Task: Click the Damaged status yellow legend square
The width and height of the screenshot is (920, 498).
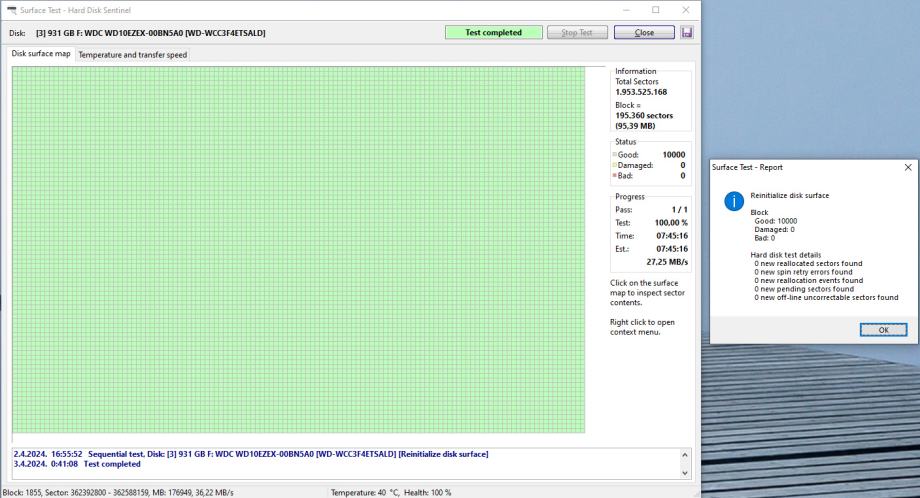Action: [x=614, y=165]
